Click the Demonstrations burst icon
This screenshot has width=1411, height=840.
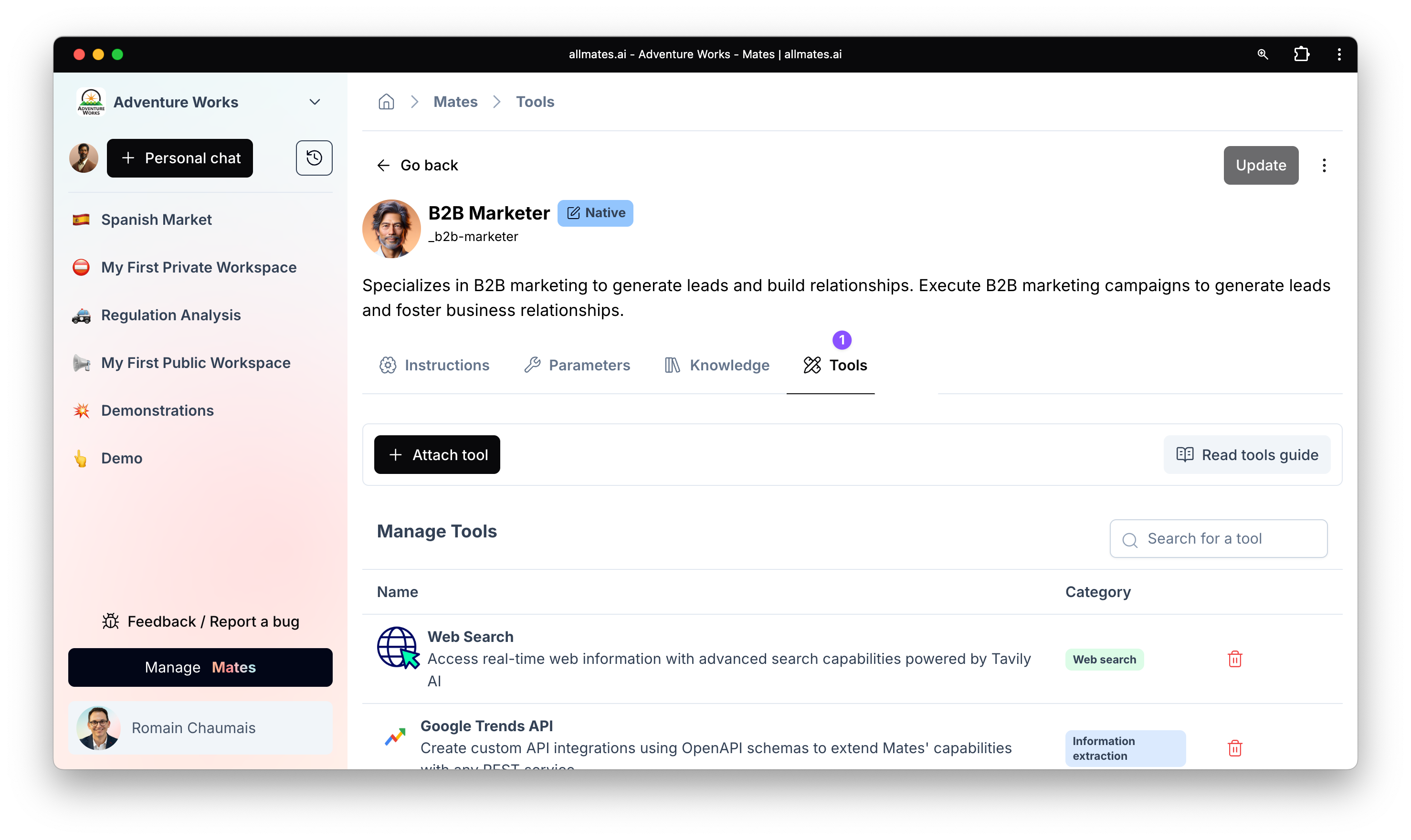(x=81, y=410)
